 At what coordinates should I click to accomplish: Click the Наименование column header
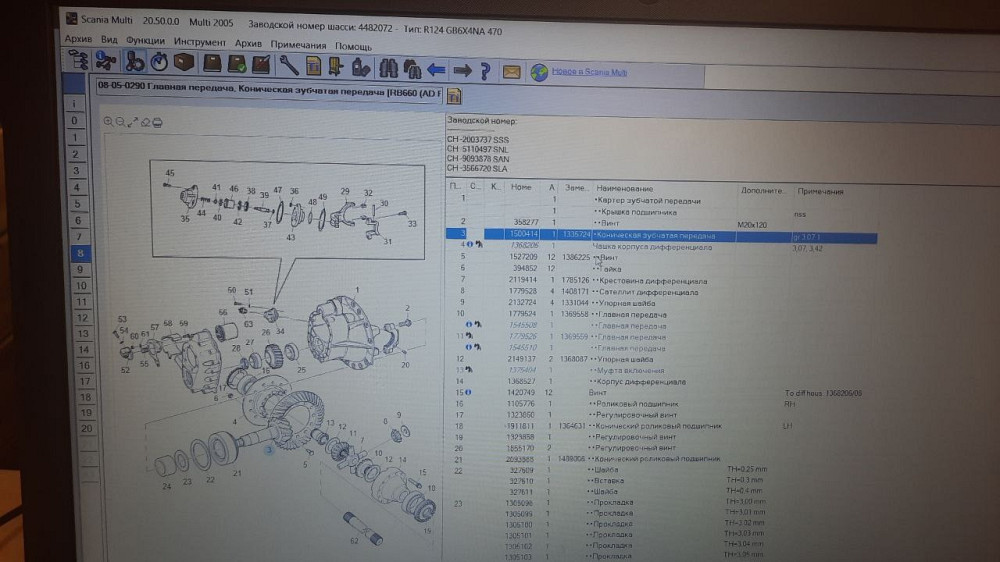pyautogui.click(x=625, y=189)
